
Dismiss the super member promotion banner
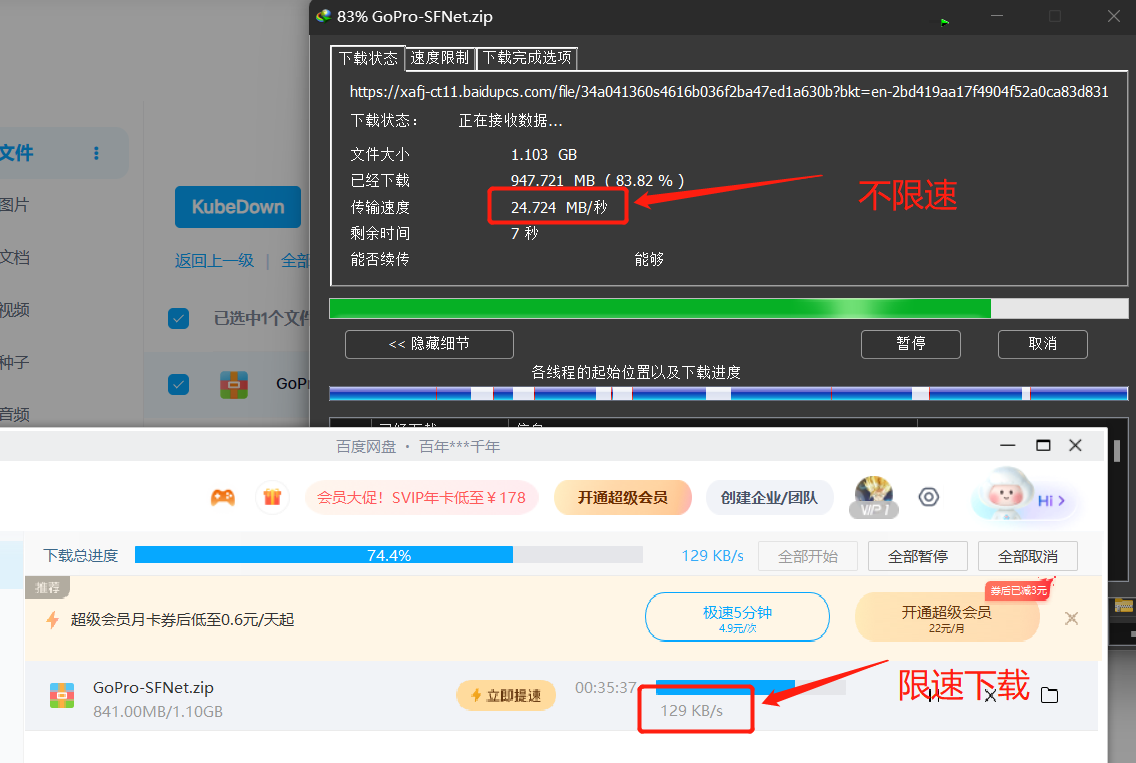(x=1072, y=618)
